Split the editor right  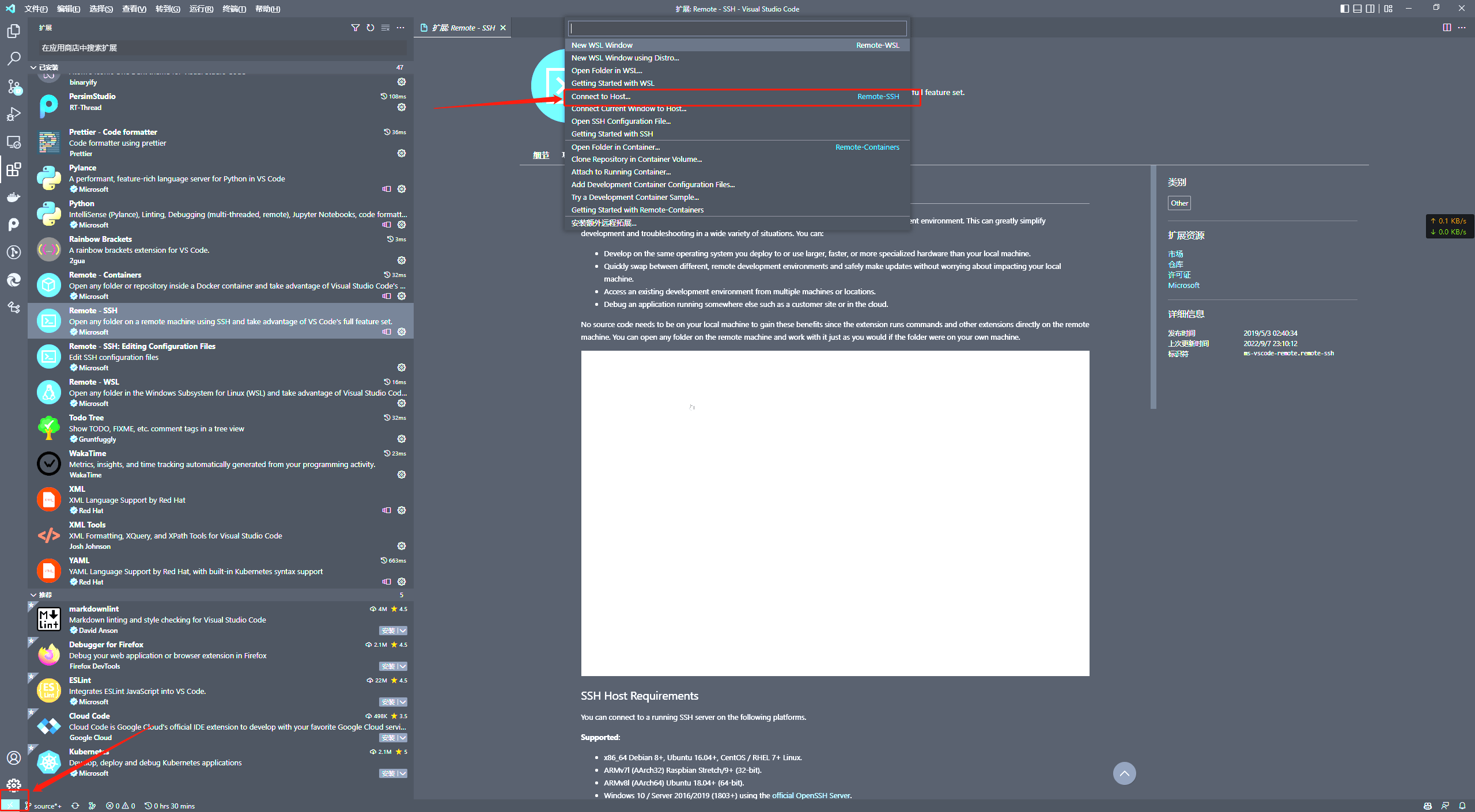[x=1447, y=28]
